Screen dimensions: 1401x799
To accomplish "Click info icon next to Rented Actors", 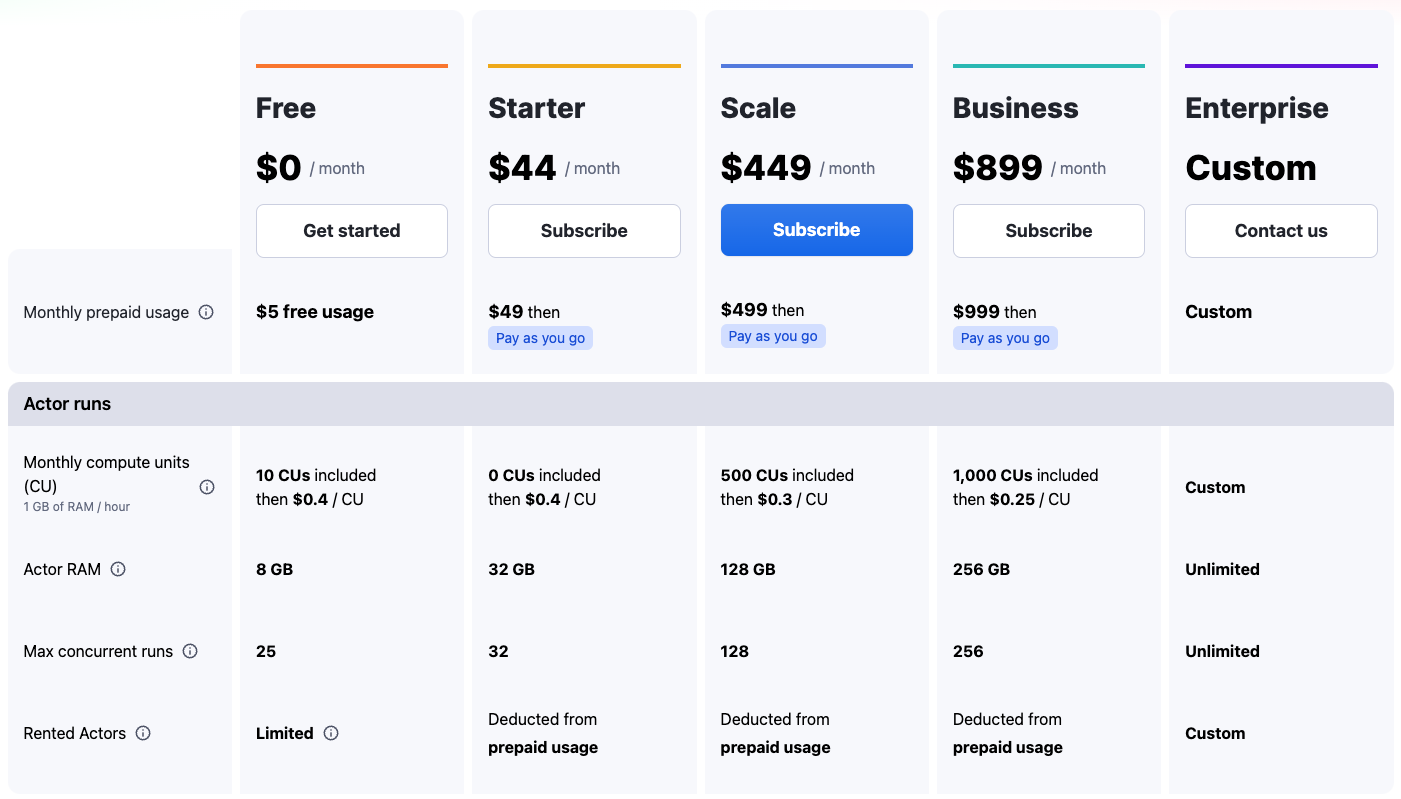I will click(143, 733).
